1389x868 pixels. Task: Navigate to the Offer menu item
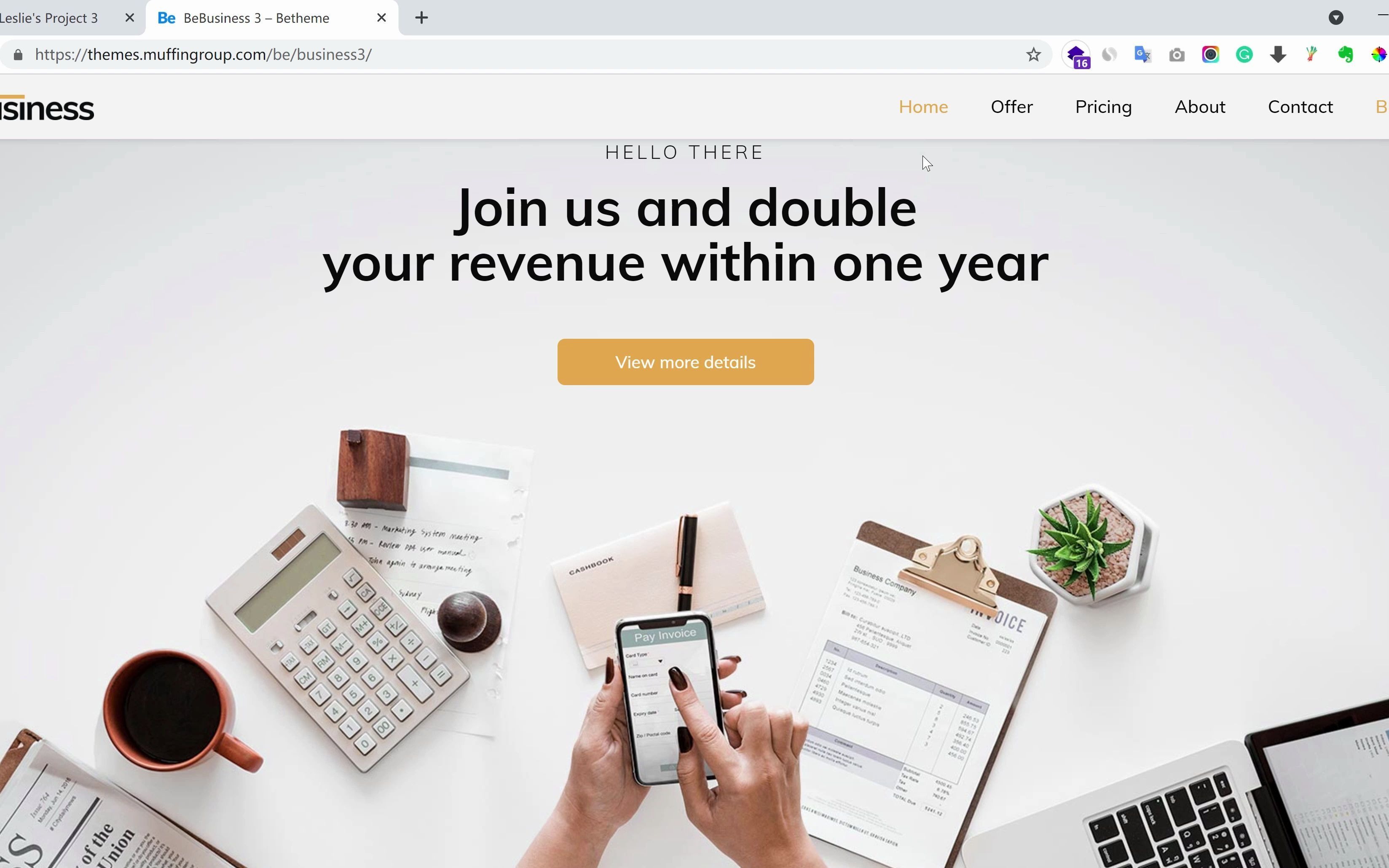[1012, 107]
